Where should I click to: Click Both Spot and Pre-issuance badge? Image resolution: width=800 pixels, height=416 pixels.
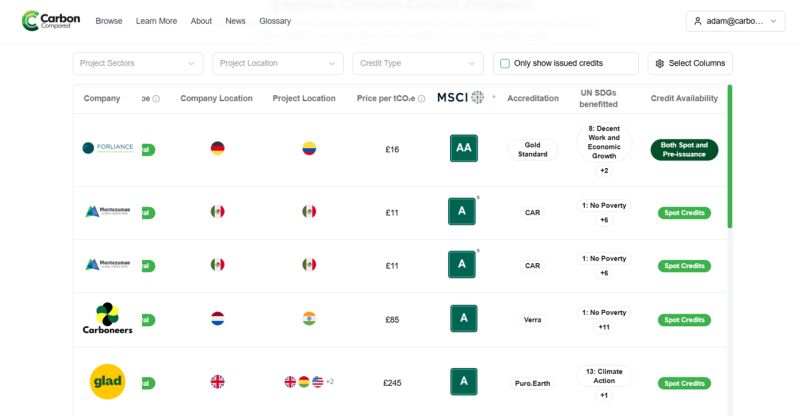tap(684, 150)
